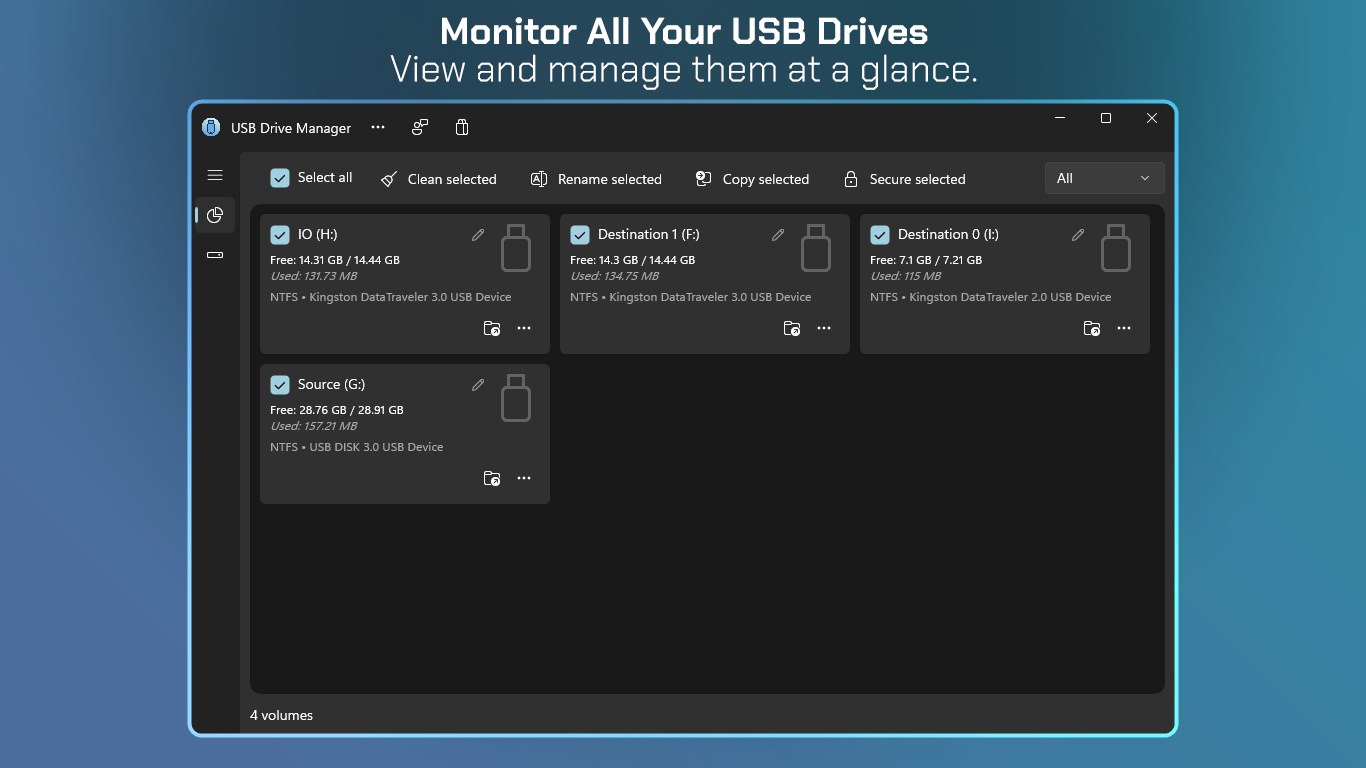Viewport: 1366px width, 768px height.
Task: Expand the All filter dropdown
Action: [x=1104, y=178]
